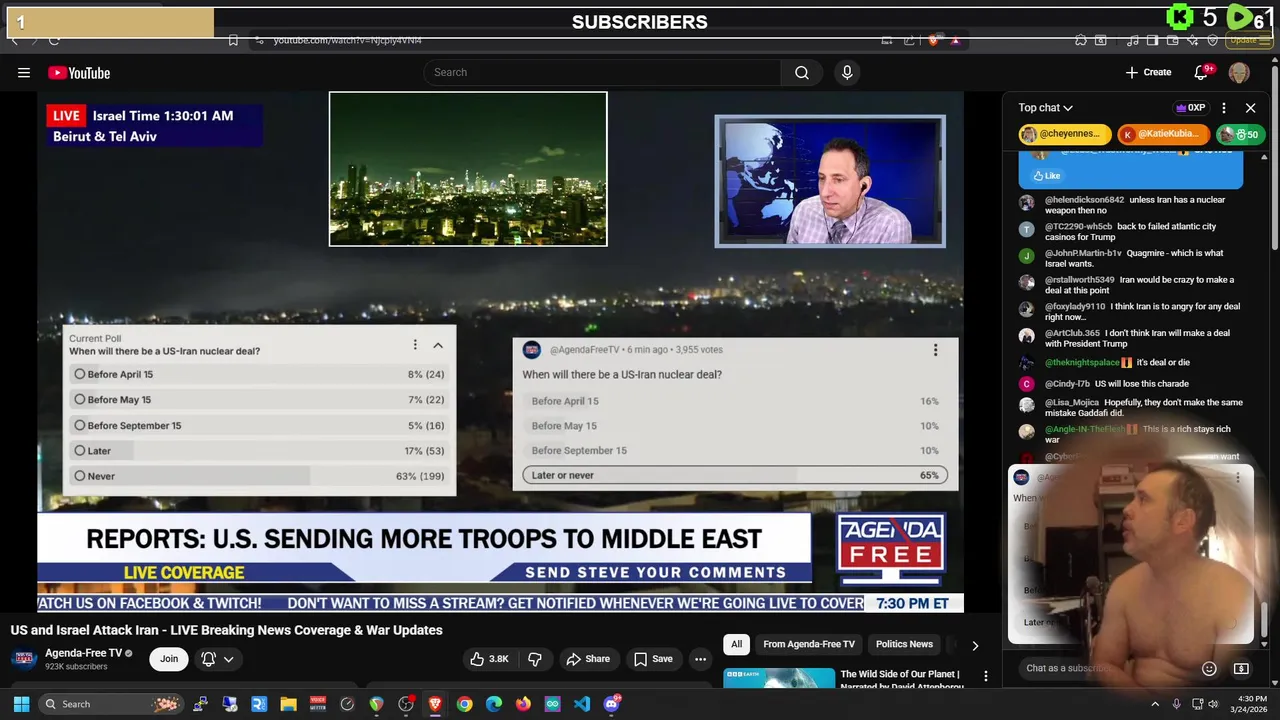Viewport: 1280px width, 720px height.
Task: Open Brave Leo AI sparkle icon
Action: (x=1194, y=40)
